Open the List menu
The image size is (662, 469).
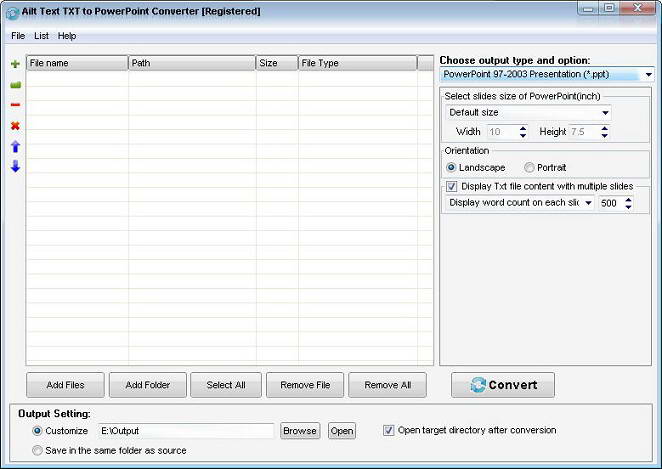pos(41,36)
